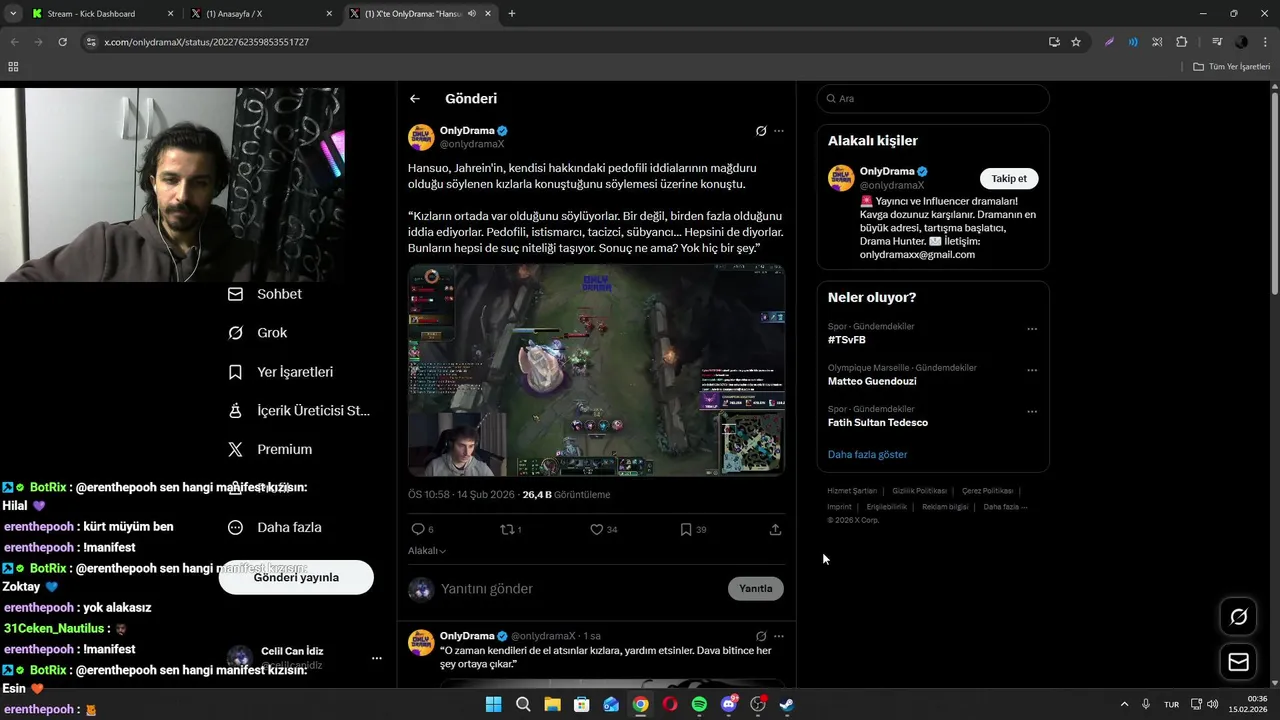Viewport: 1280px width, 720px height.
Task: Click Grok icon on OnlyDrama's reply post
Action: (761, 636)
